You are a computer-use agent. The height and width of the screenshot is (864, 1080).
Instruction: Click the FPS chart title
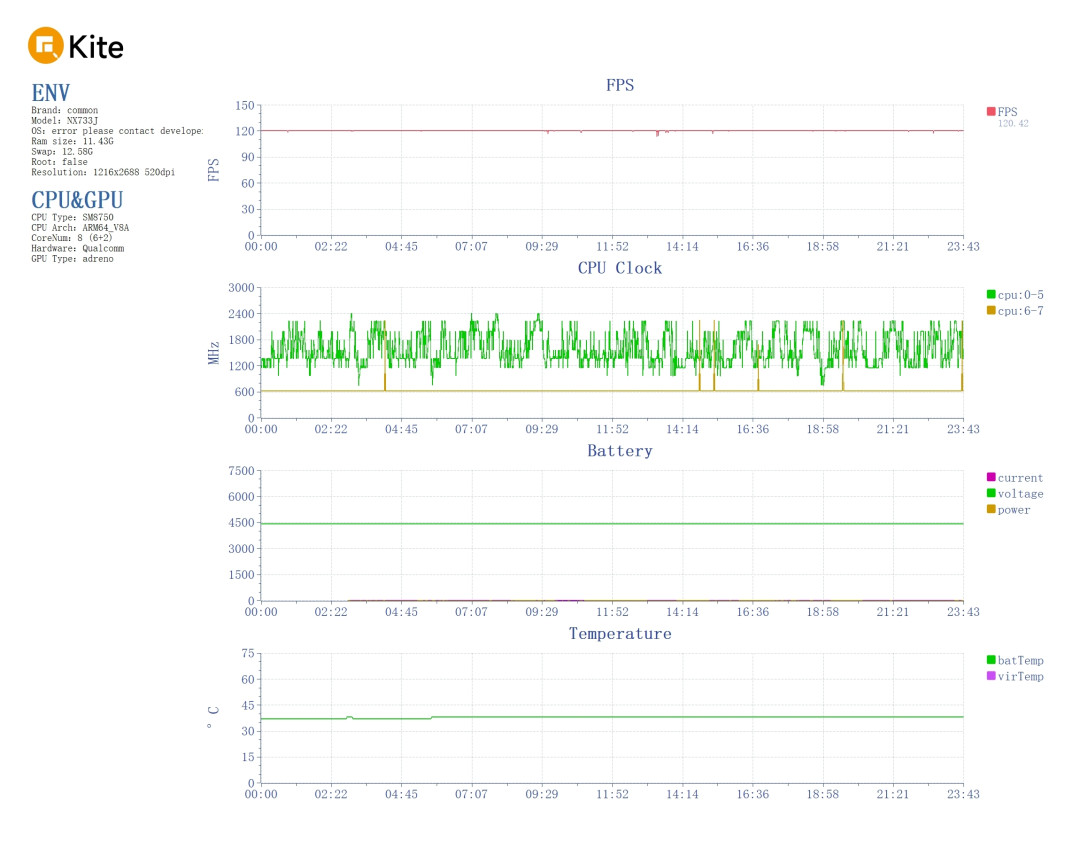[x=620, y=85]
